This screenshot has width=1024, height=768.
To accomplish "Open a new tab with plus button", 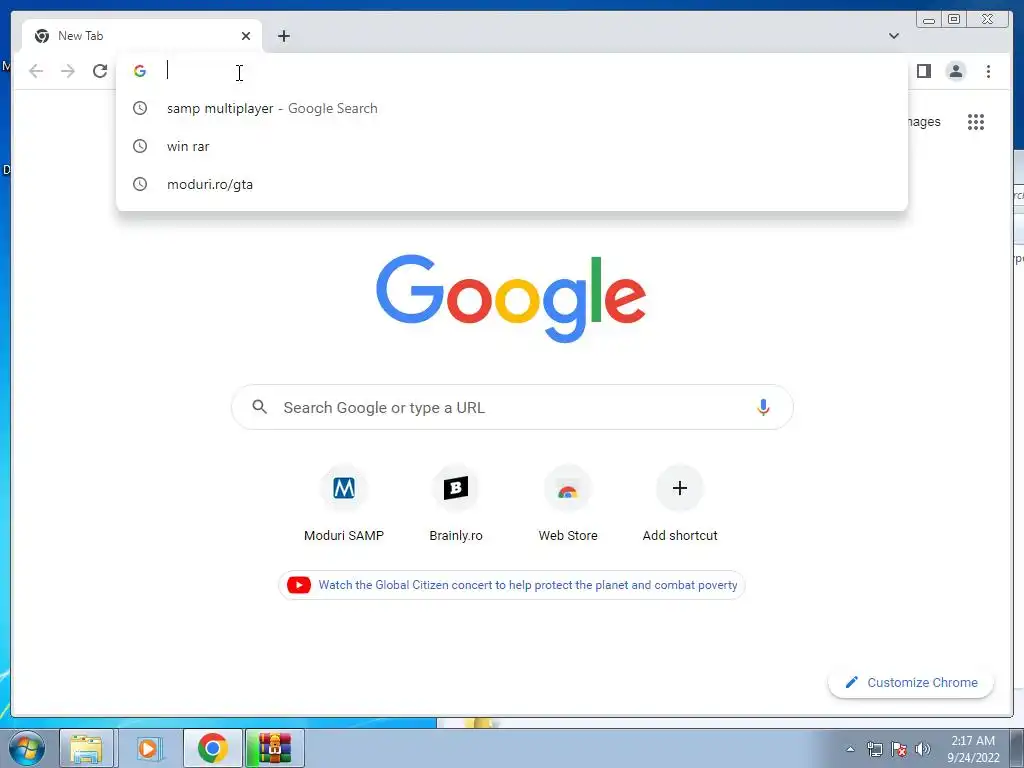I will (283, 36).
